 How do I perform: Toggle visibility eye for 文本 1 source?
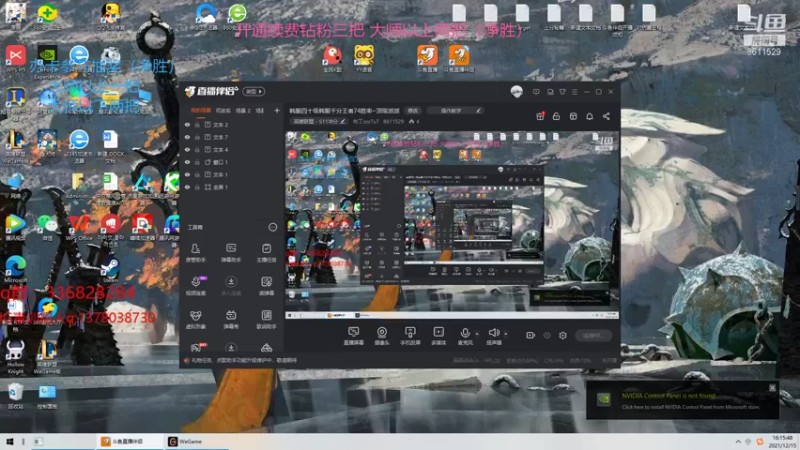click(x=187, y=174)
